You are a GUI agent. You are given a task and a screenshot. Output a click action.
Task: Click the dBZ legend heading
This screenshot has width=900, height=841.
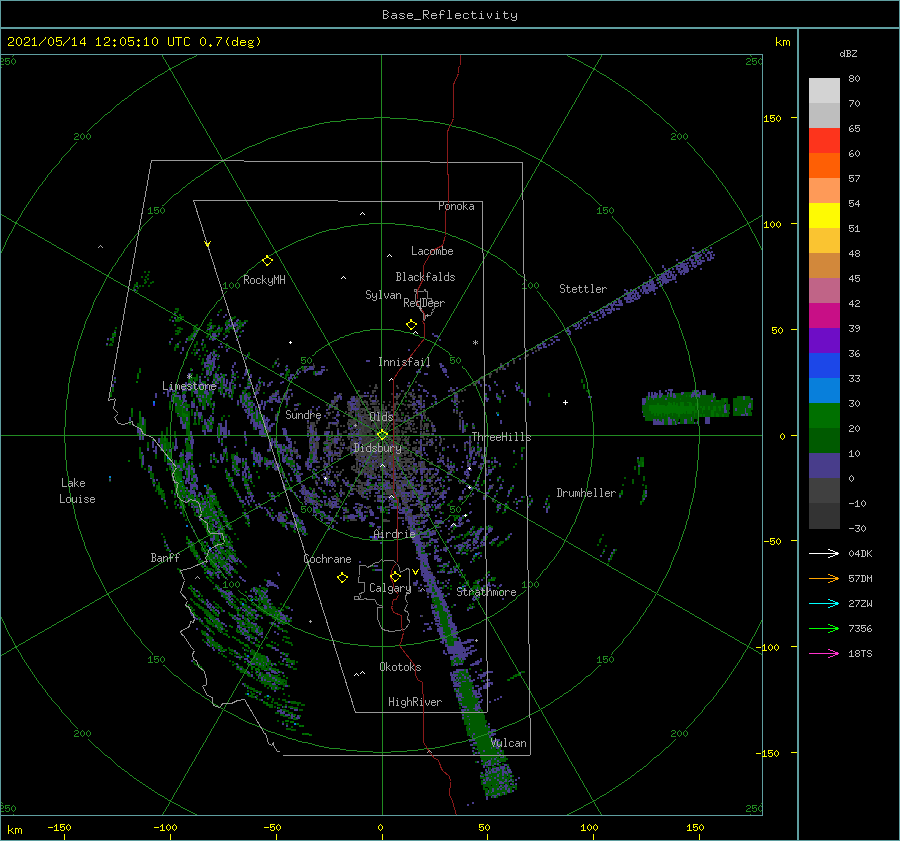[848, 54]
